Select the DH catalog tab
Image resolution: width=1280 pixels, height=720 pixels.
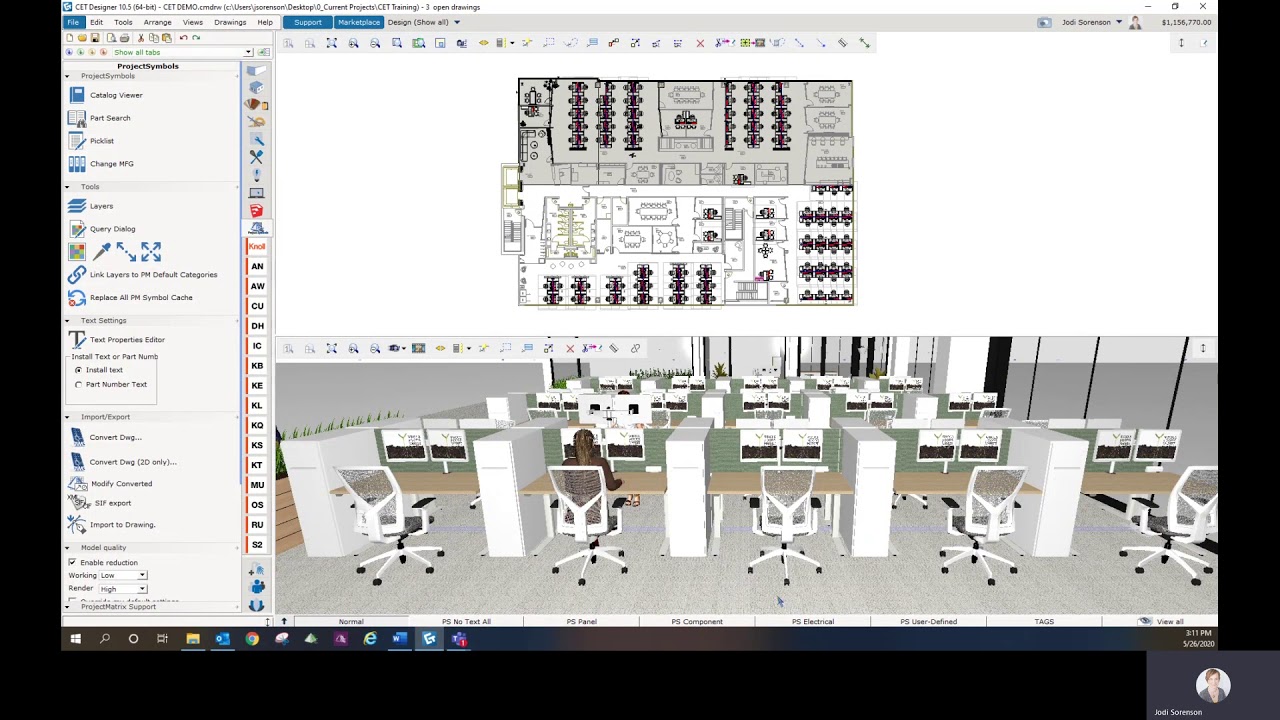257,326
